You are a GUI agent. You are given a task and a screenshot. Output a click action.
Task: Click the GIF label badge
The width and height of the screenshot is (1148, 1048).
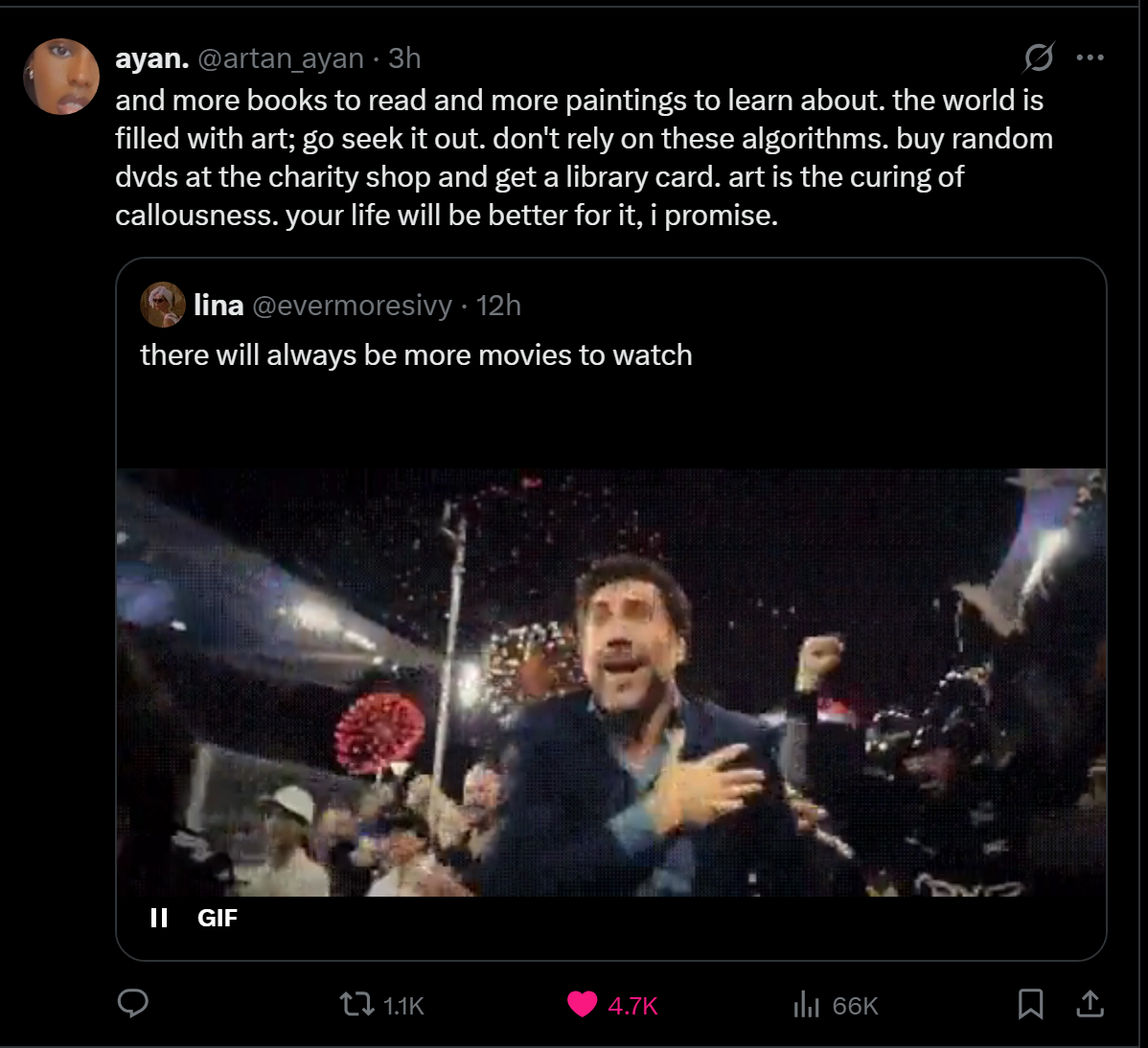[218, 918]
